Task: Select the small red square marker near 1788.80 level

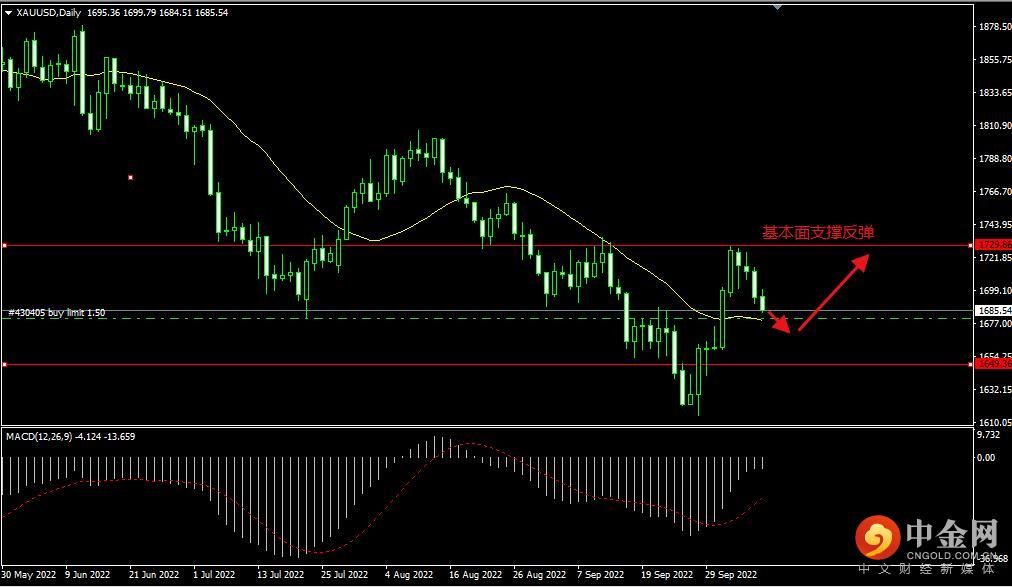Action: tap(130, 177)
